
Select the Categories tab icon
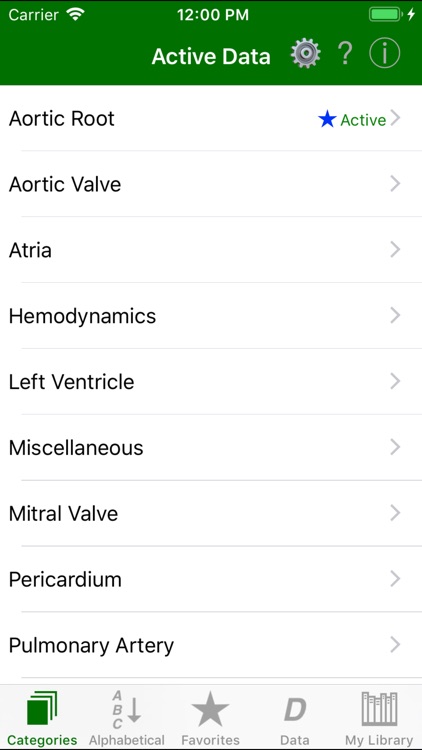[42, 708]
